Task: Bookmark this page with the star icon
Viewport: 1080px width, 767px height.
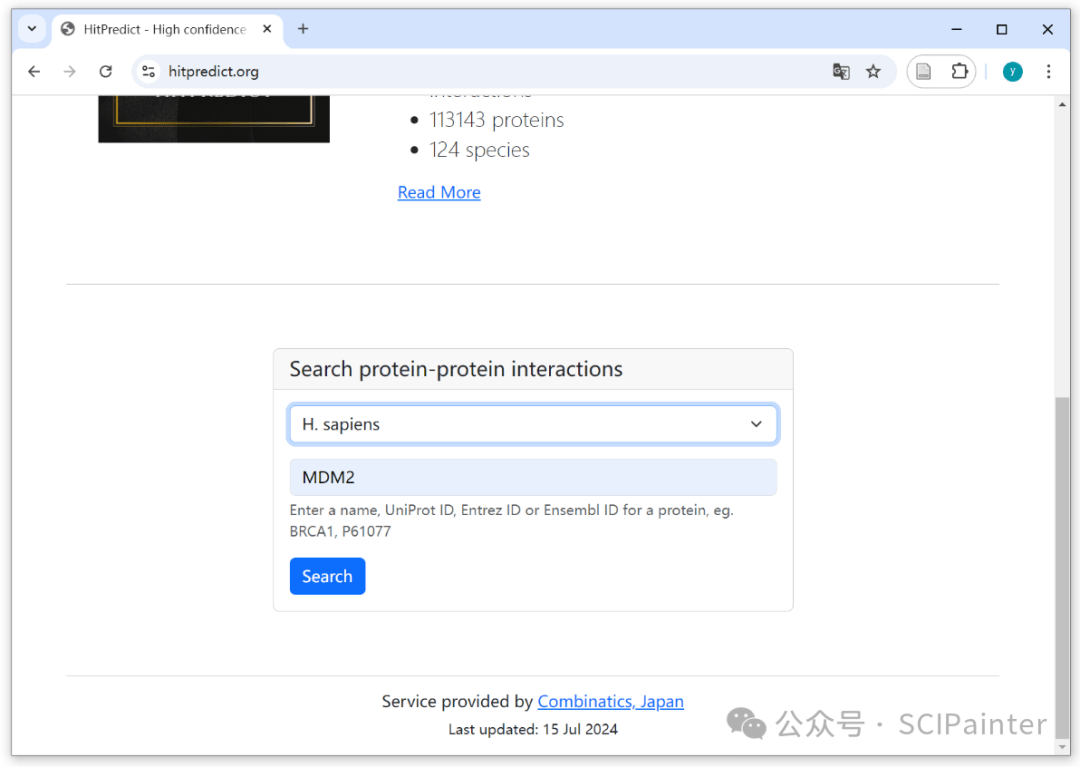Action: 873,72
